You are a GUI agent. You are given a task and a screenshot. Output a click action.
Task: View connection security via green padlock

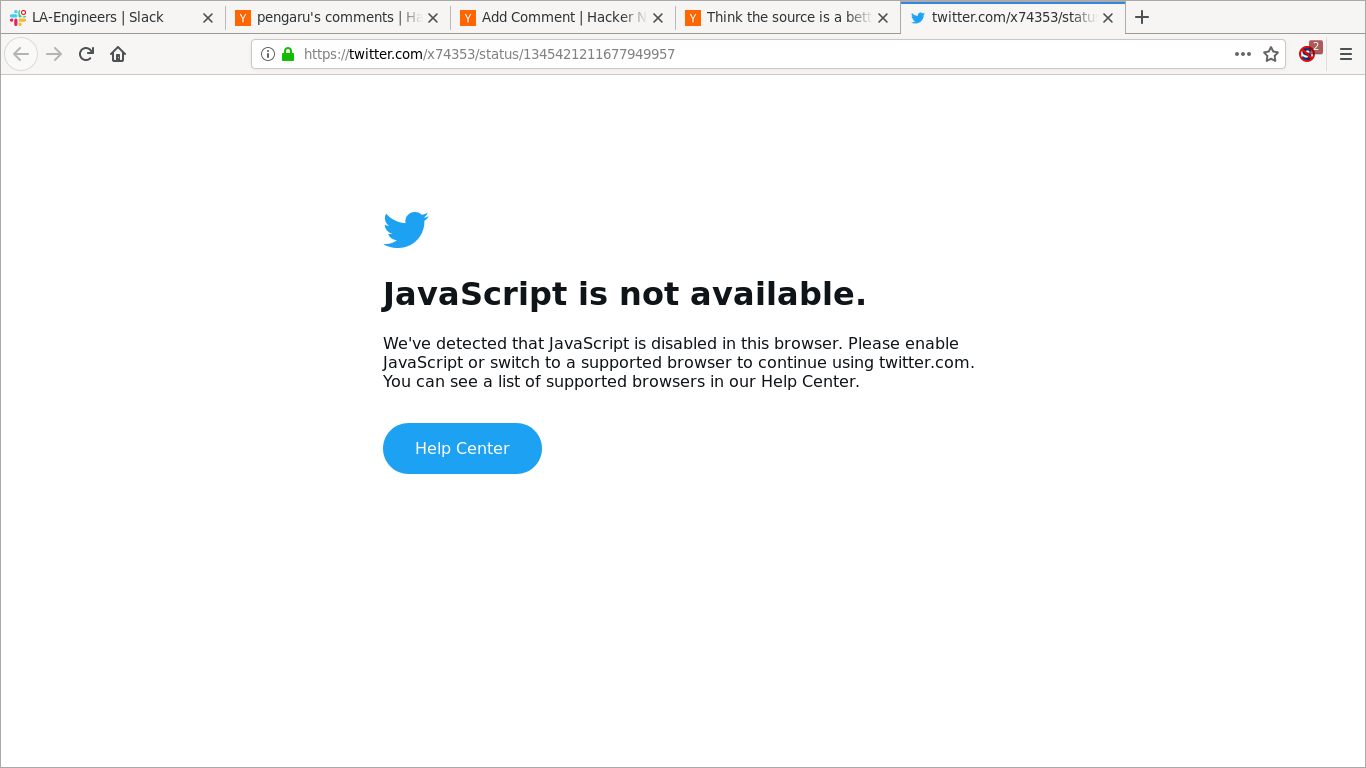pyautogui.click(x=288, y=54)
